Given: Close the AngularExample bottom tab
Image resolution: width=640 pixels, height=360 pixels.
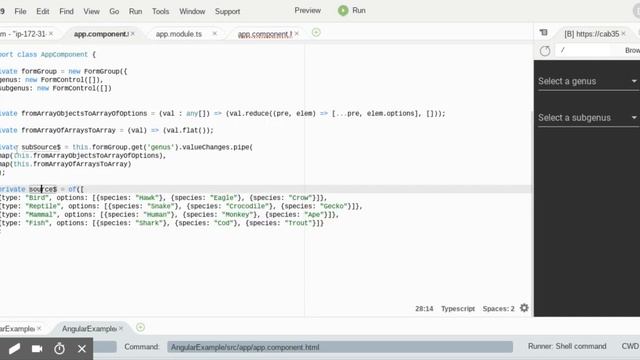Looking at the screenshot, I should click(x=121, y=329).
